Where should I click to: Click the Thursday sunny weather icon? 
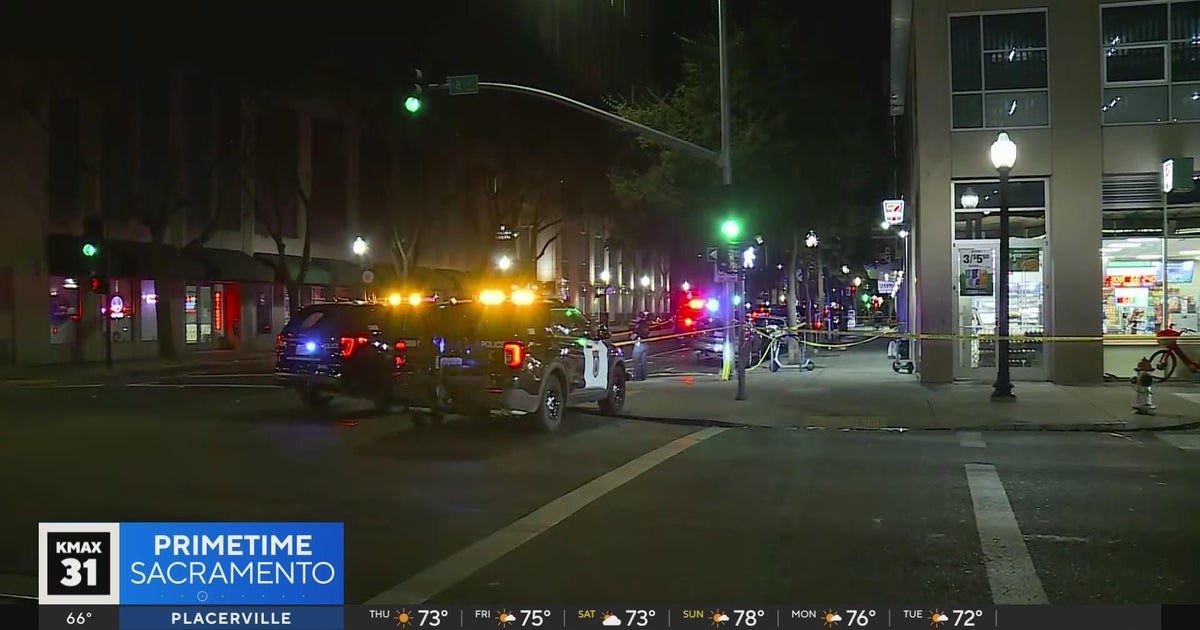pos(404,618)
